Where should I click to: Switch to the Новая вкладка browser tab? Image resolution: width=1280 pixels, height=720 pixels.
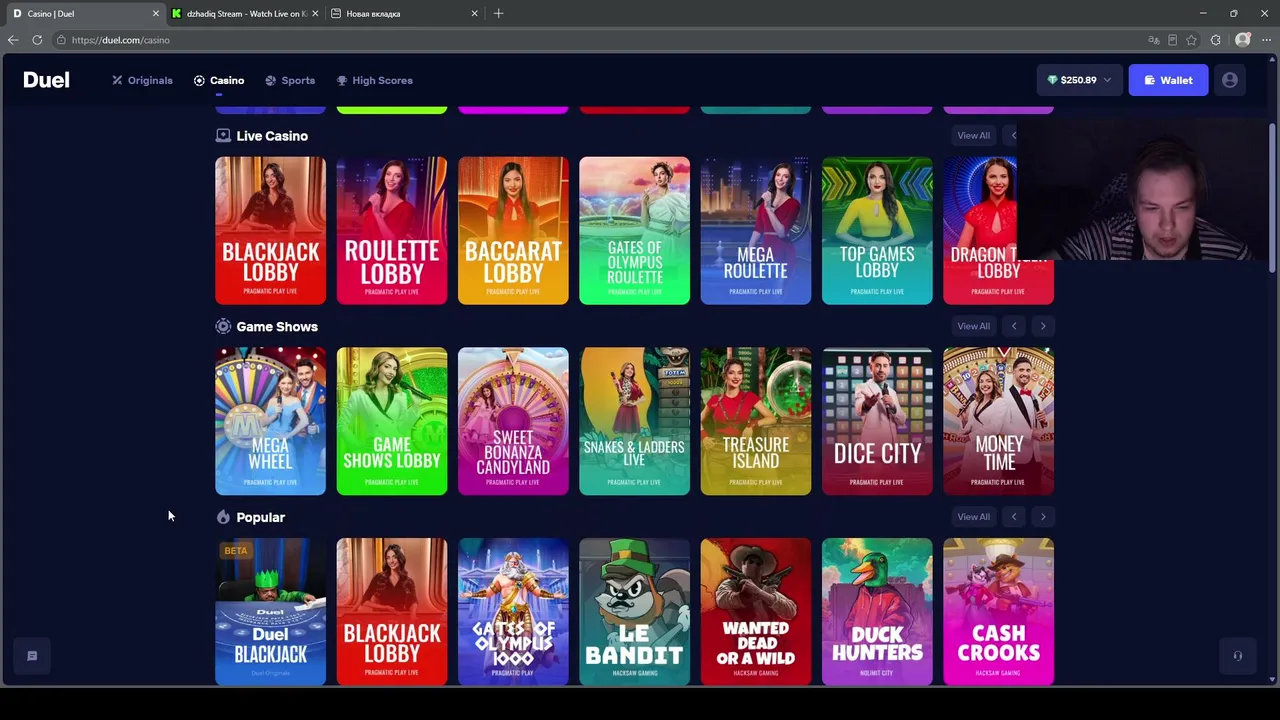[x=404, y=14]
